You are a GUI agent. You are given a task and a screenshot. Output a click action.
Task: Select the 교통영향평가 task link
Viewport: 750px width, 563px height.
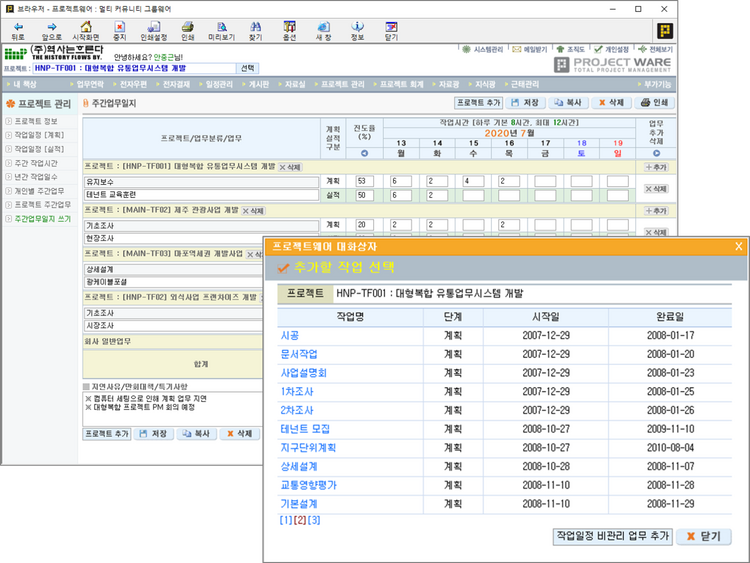point(309,485)
